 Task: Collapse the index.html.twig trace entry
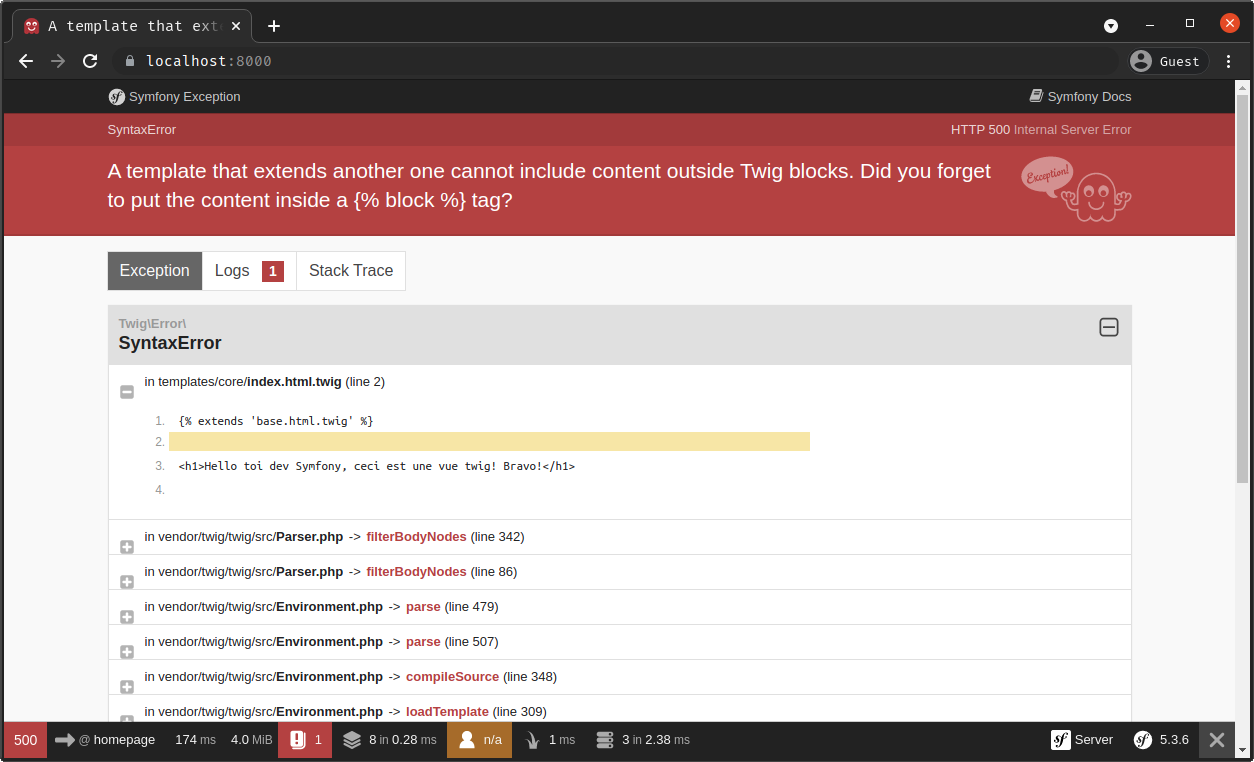(127, 392)
